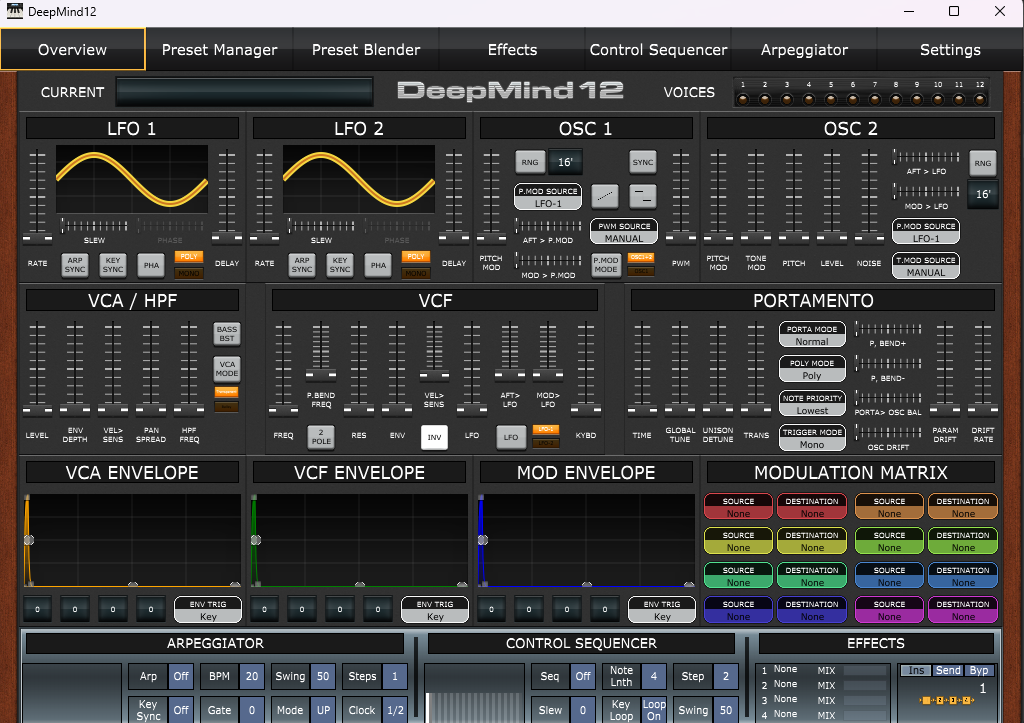Click the effects routing diagram
This screenshot has height=723, width=1024.
click(946, 700)
